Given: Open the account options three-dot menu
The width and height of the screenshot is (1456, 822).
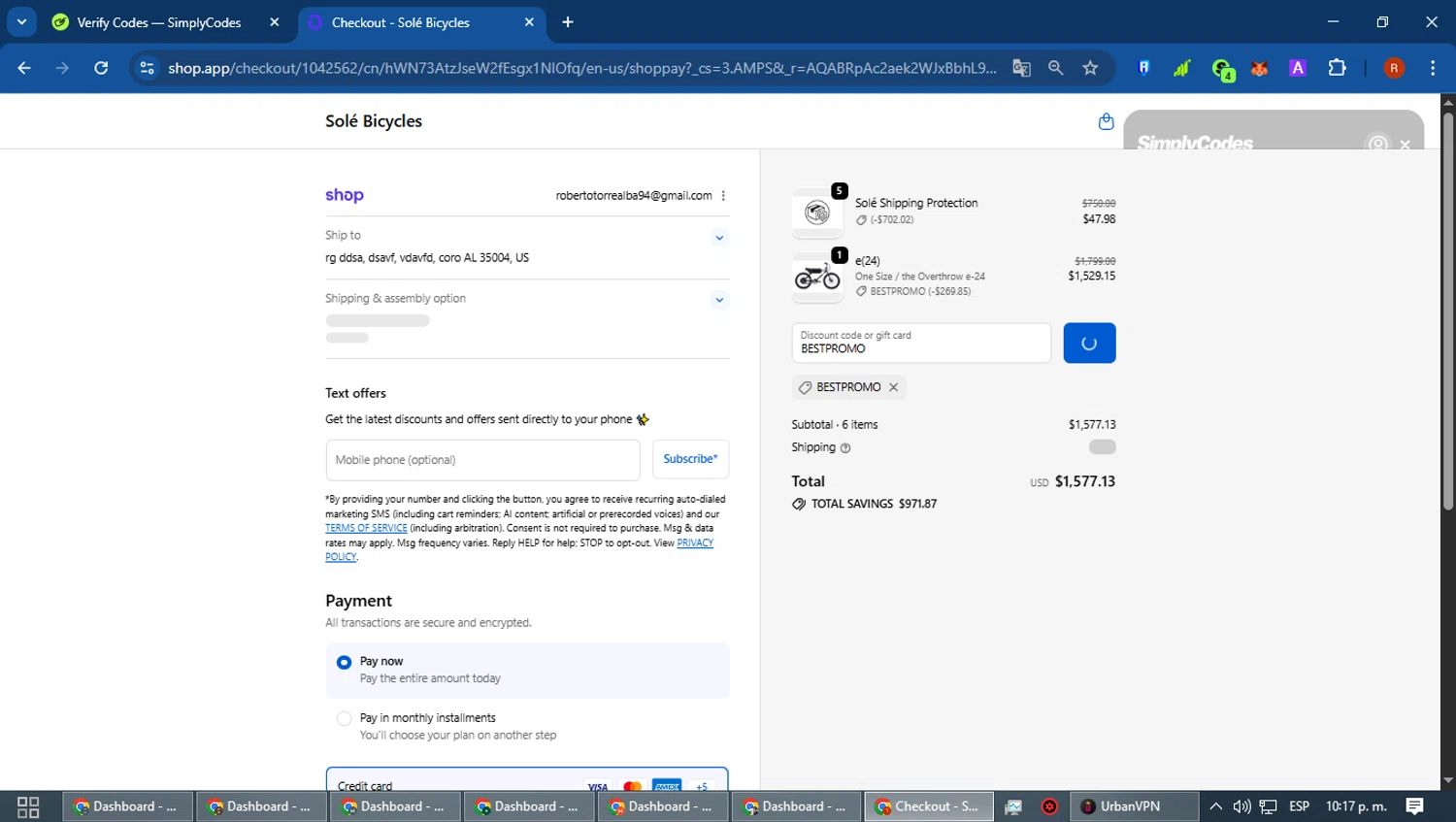Looking at the screenshot, I should tap(723, 196).
